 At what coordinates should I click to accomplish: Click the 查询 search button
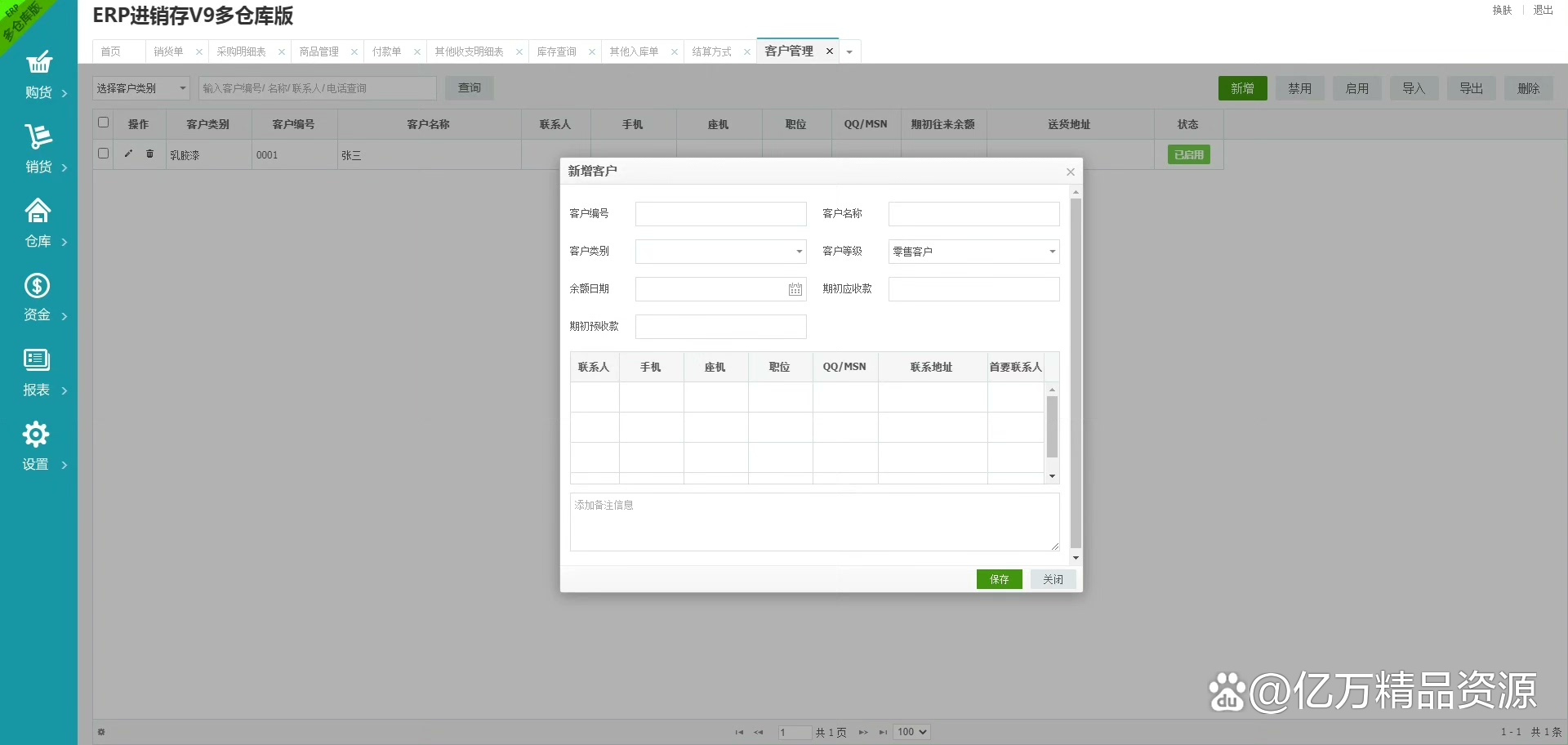(470, 88)
